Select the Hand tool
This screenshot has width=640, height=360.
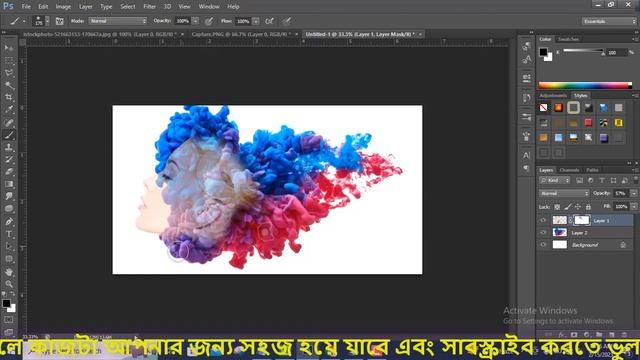click(9, 272)
